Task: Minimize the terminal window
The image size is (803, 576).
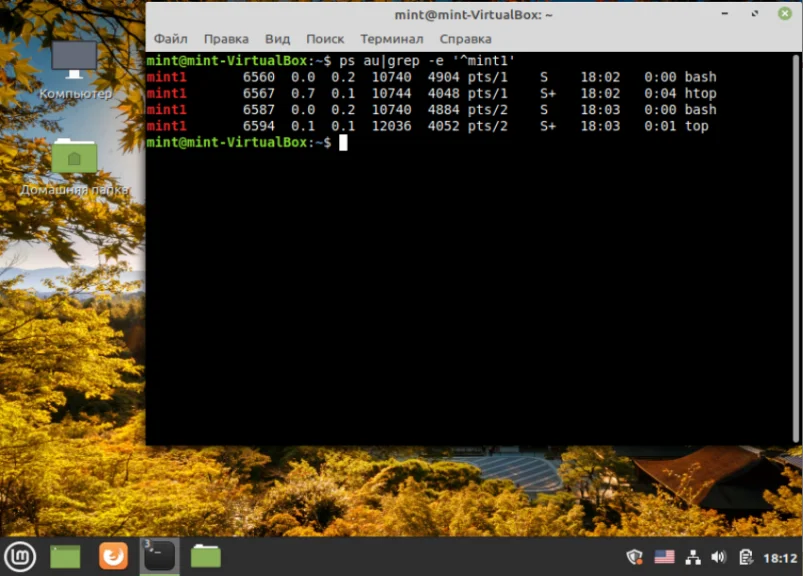Action: click(725, 14)
